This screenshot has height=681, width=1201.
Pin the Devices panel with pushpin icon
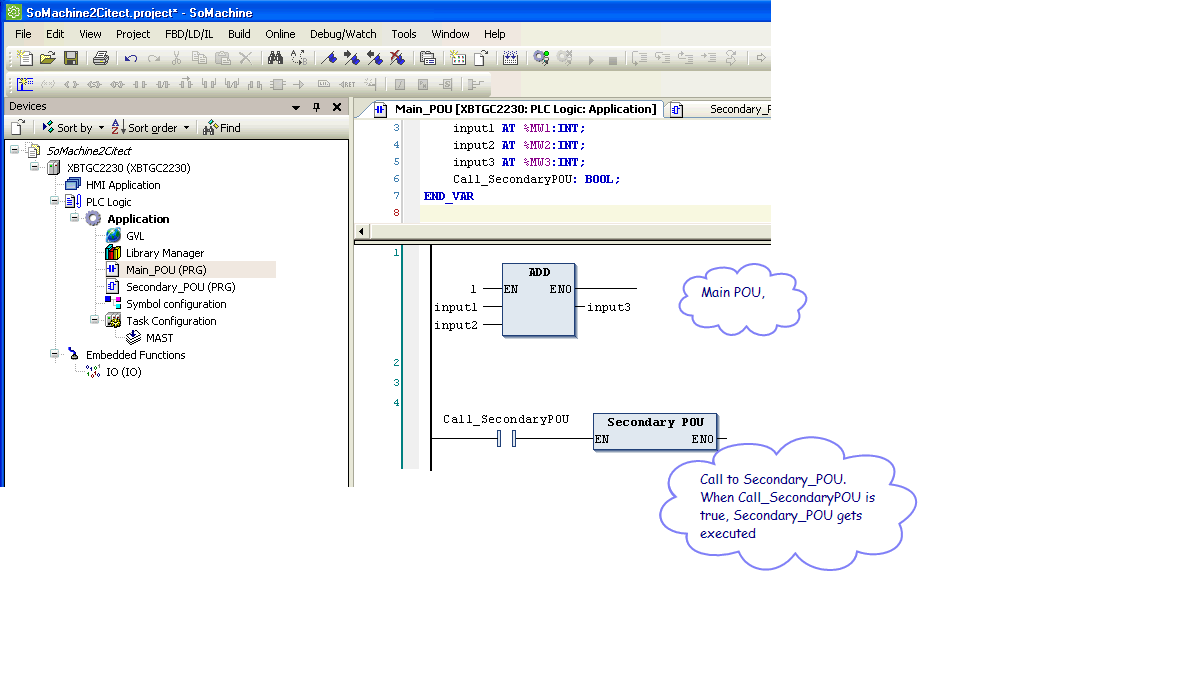pyautogui.click(x=316, y=107)
